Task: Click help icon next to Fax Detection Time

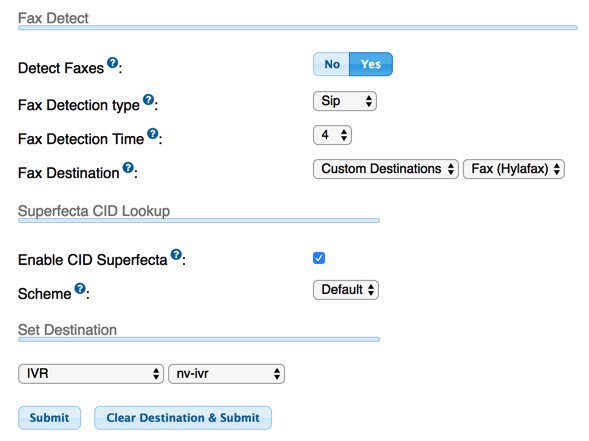Action: click(153, 133)
